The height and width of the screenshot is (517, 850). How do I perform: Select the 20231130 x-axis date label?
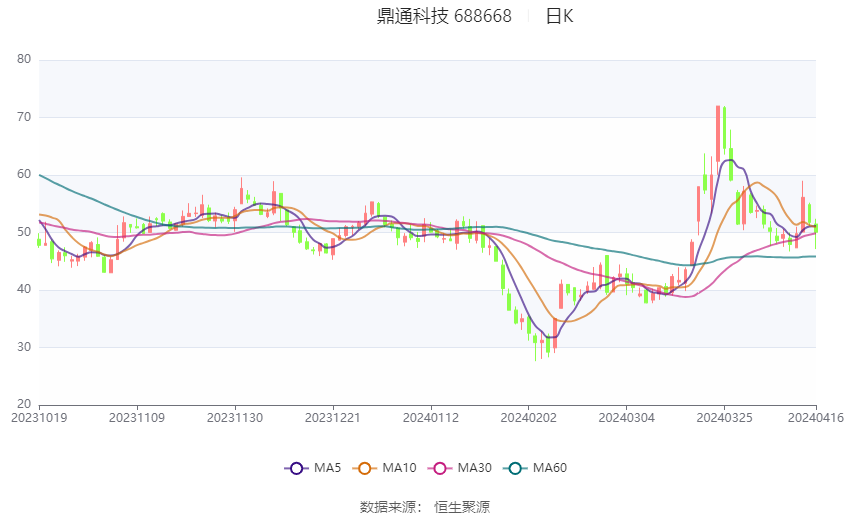[235, 418]
